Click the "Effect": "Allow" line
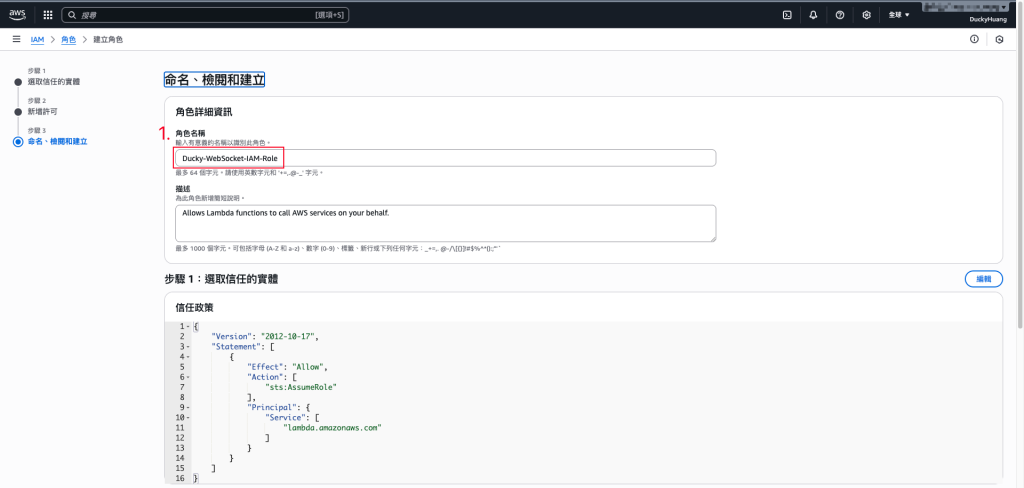1024x488 pixels. pos(287,367)
